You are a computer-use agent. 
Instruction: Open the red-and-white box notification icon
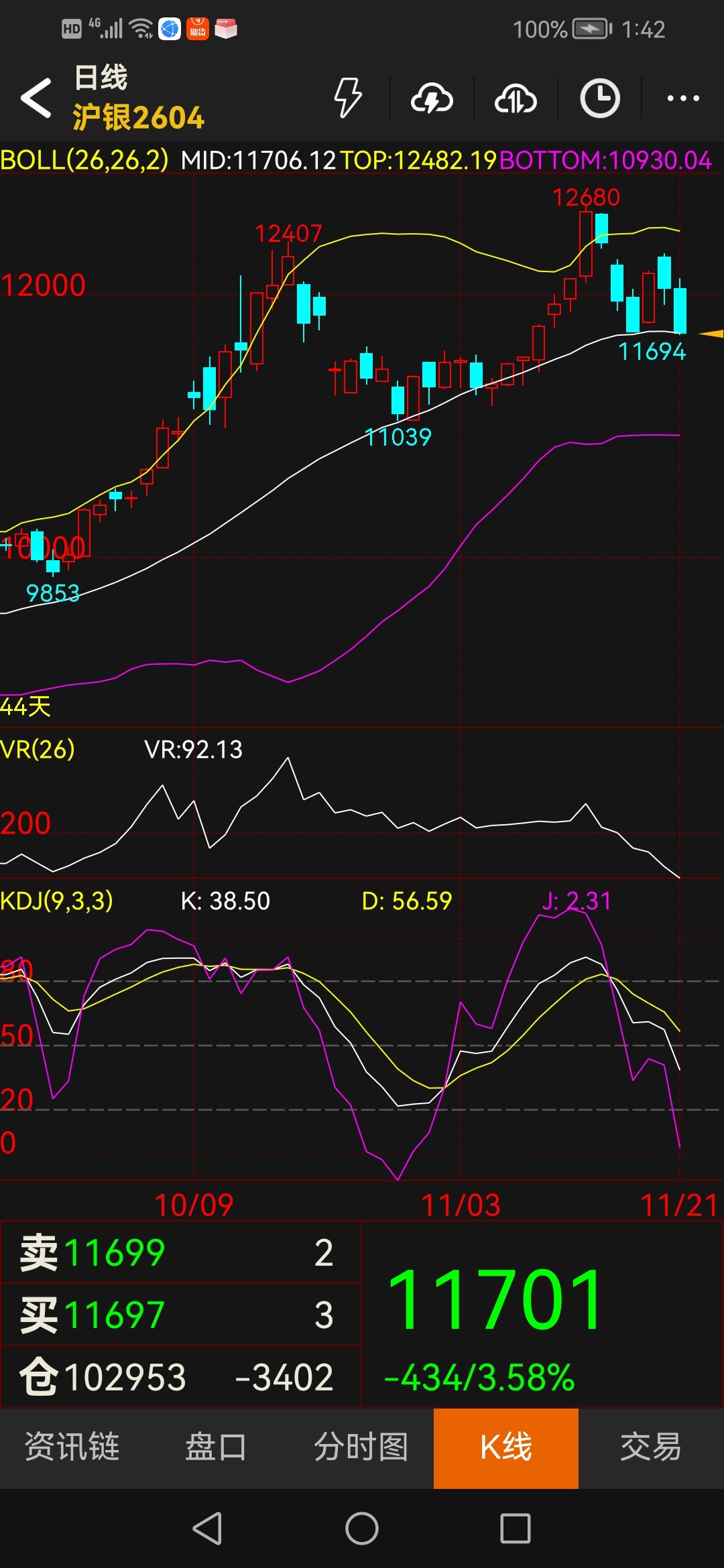[226, 29]
